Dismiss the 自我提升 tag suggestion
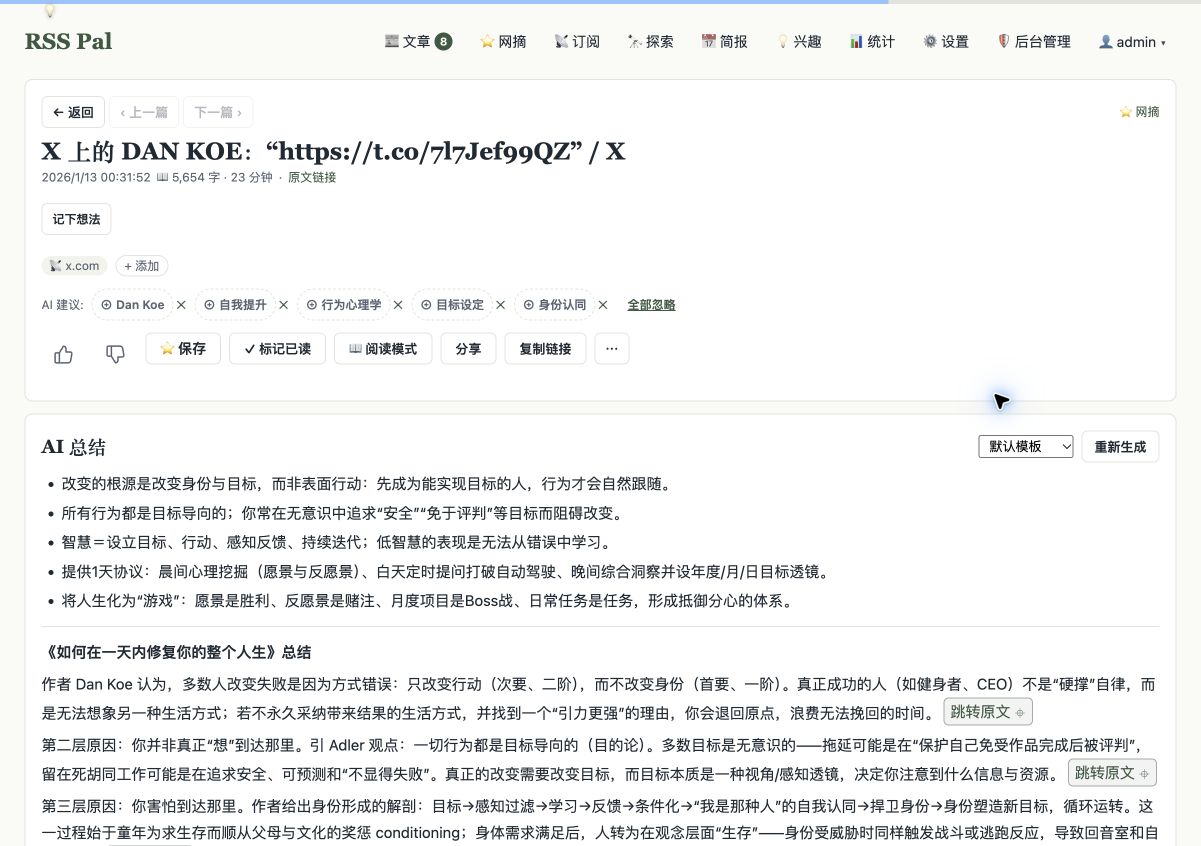 [x=283, y=305]
